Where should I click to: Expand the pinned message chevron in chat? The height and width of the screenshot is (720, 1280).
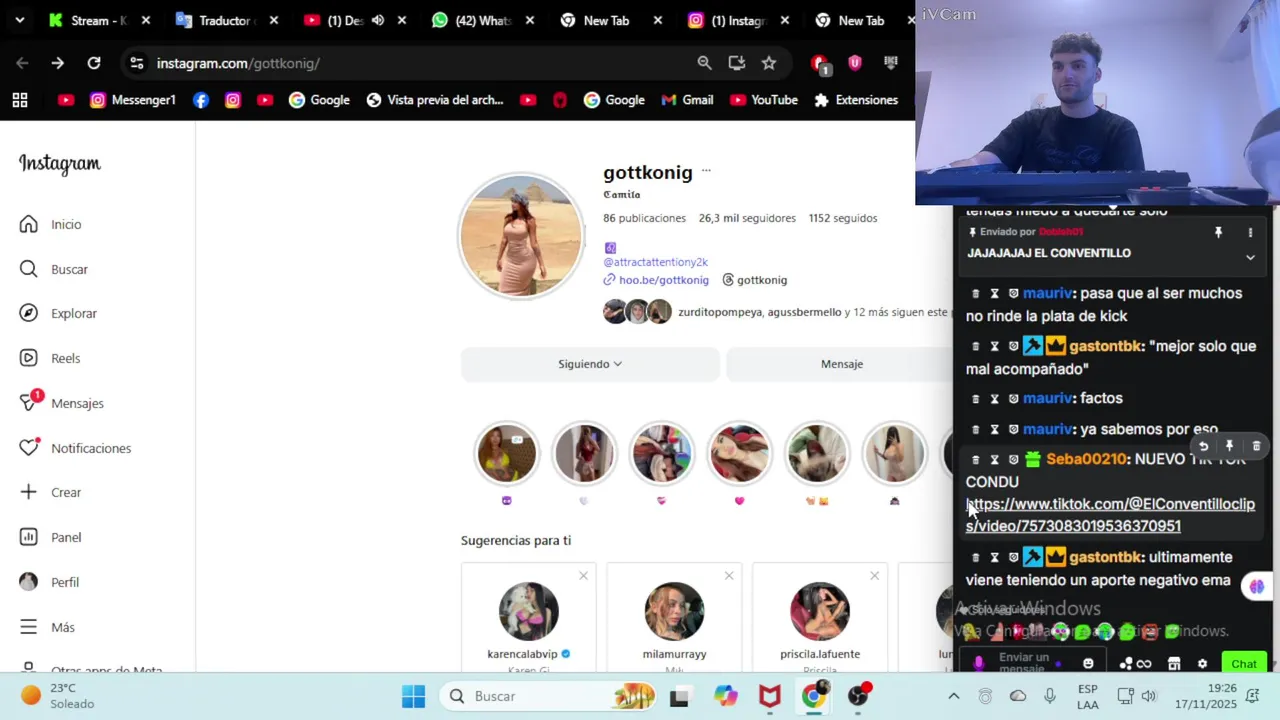(1250, 257)
